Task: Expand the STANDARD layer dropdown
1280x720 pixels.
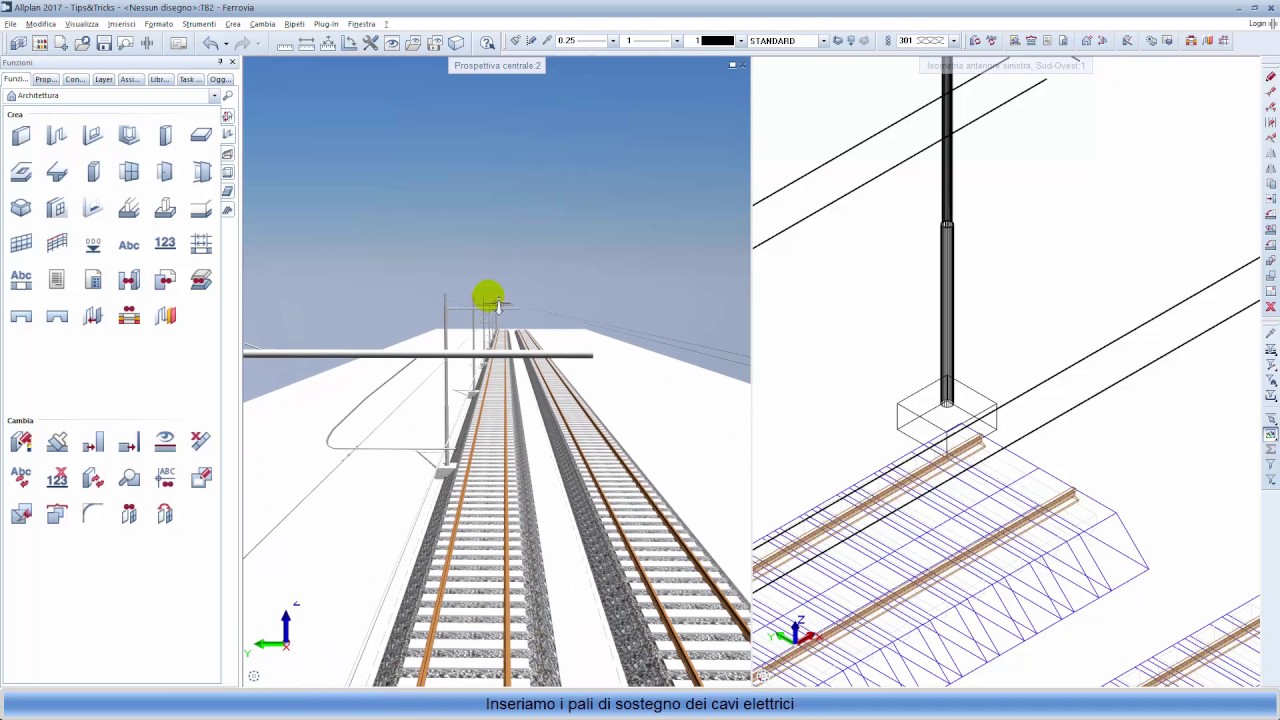Action: 823,41
